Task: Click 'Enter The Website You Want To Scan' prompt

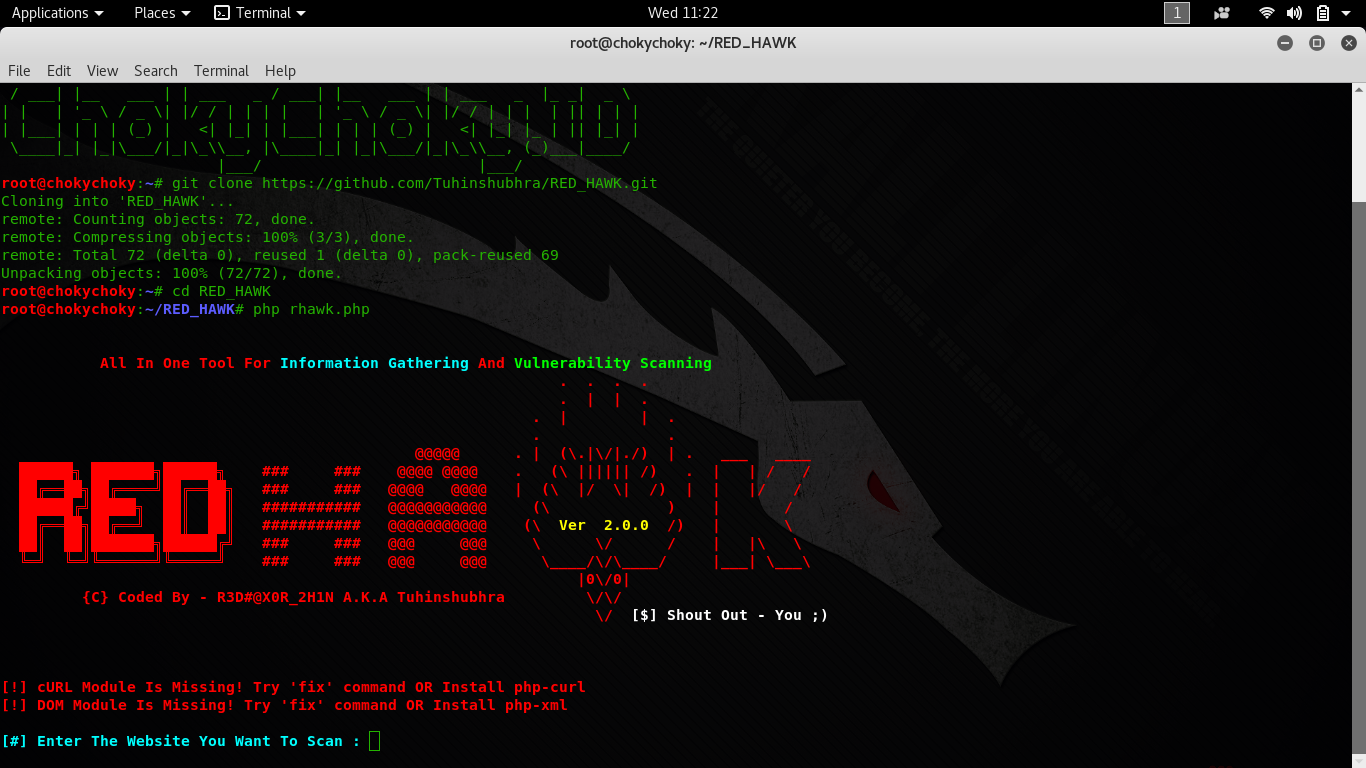Action: click(180, 742)
